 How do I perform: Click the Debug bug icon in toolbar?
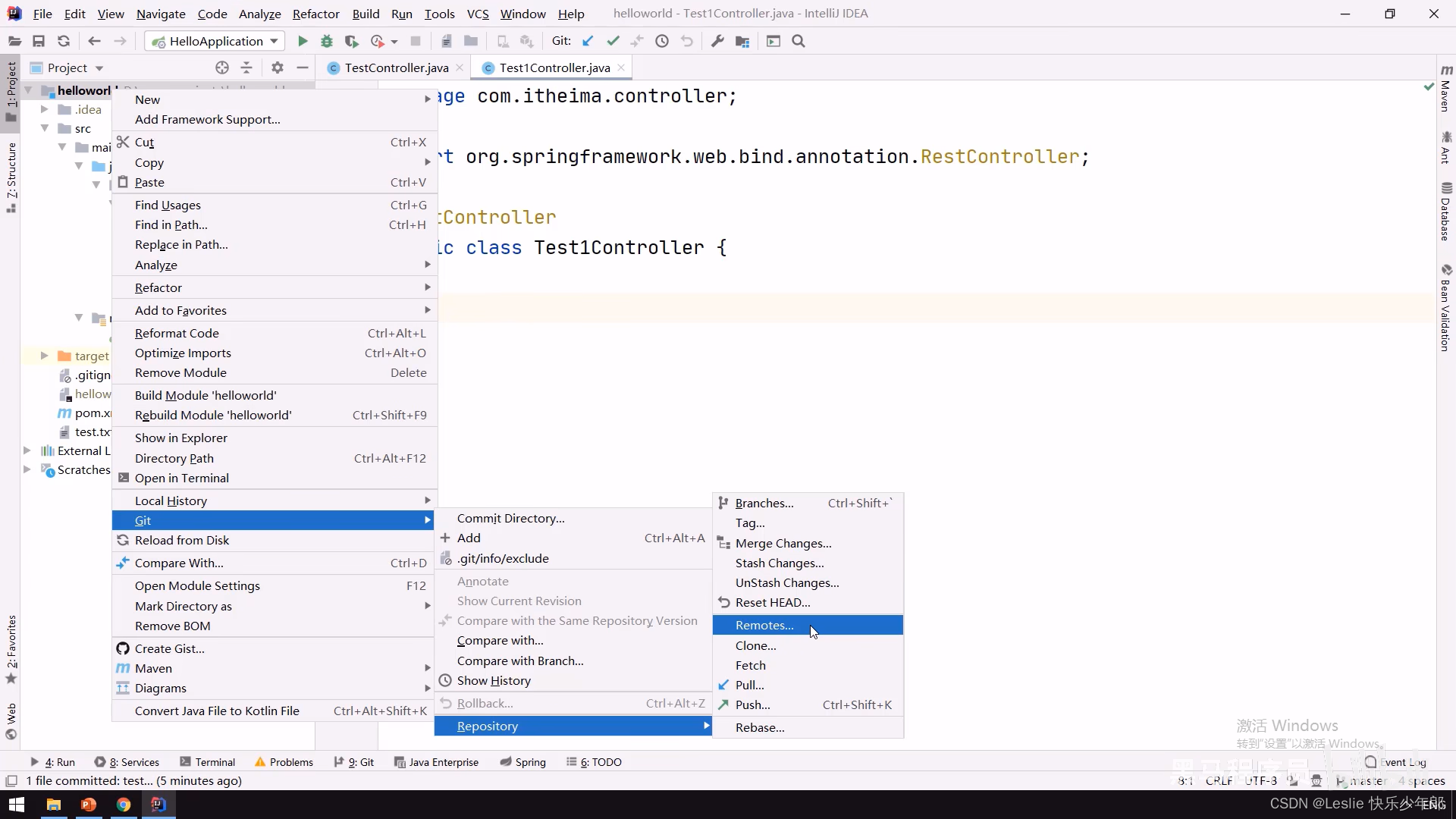point(327,41)
